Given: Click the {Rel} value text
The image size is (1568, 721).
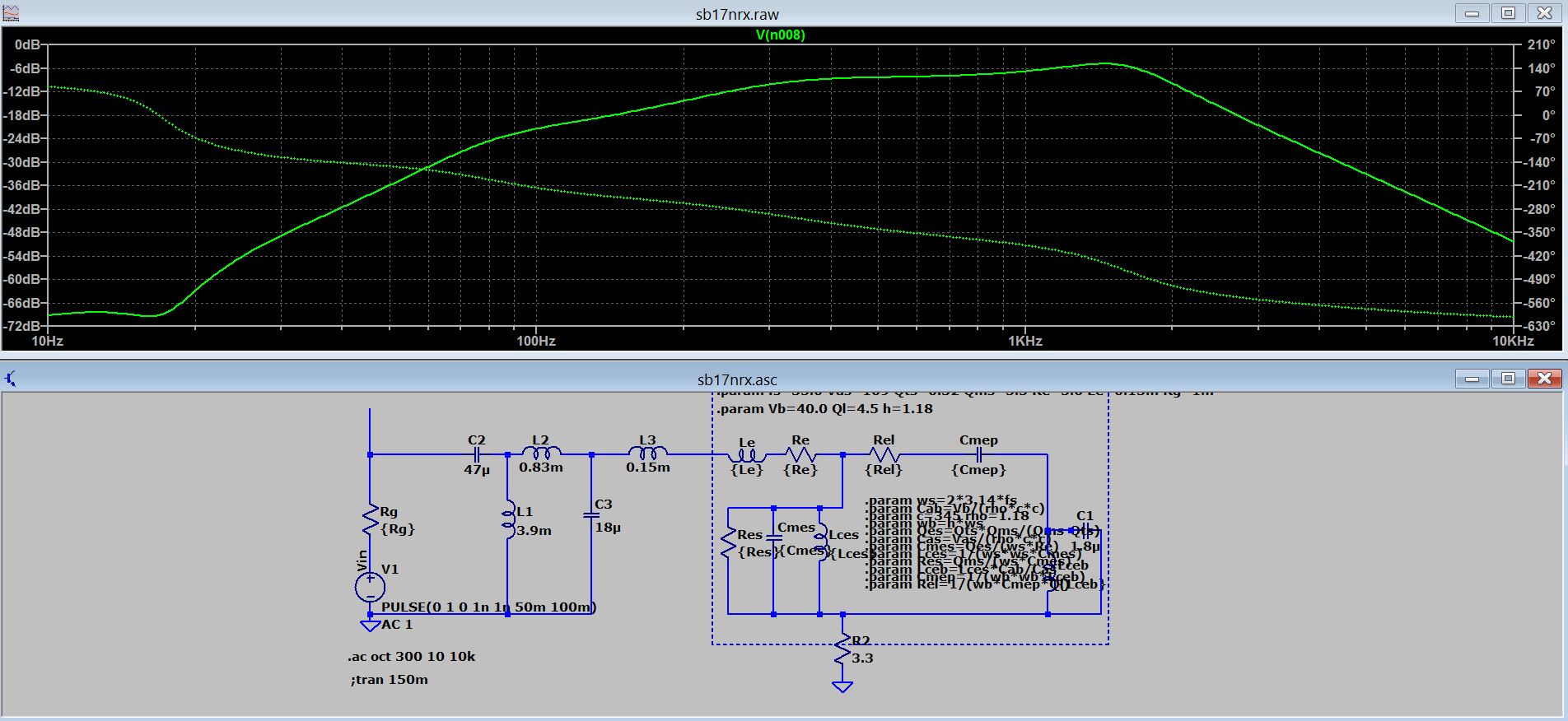Looking at the screenshot, I should point(884,470).
